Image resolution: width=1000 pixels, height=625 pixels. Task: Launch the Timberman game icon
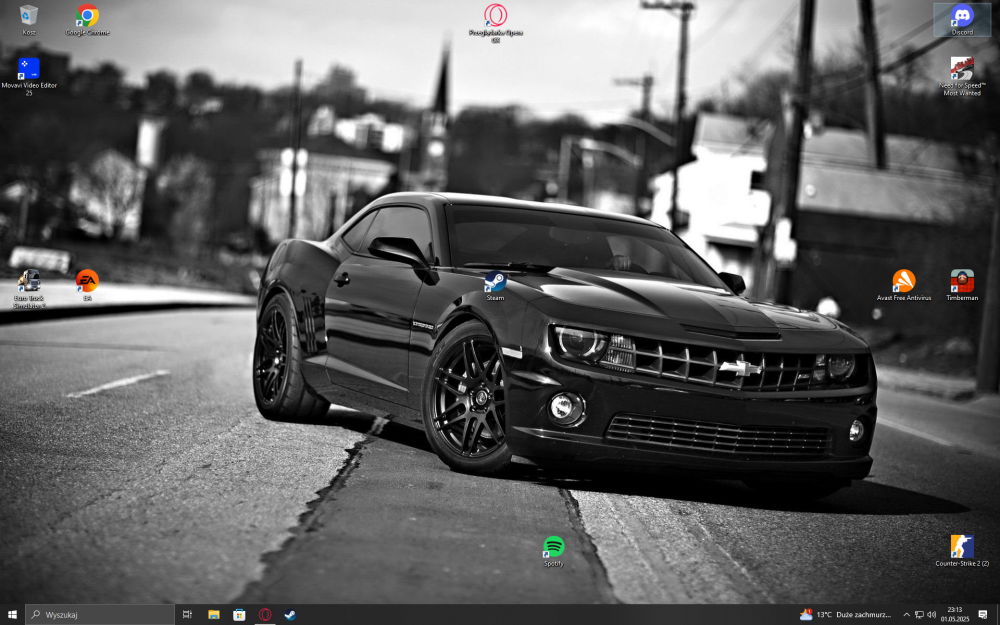[x=962, y=284]
